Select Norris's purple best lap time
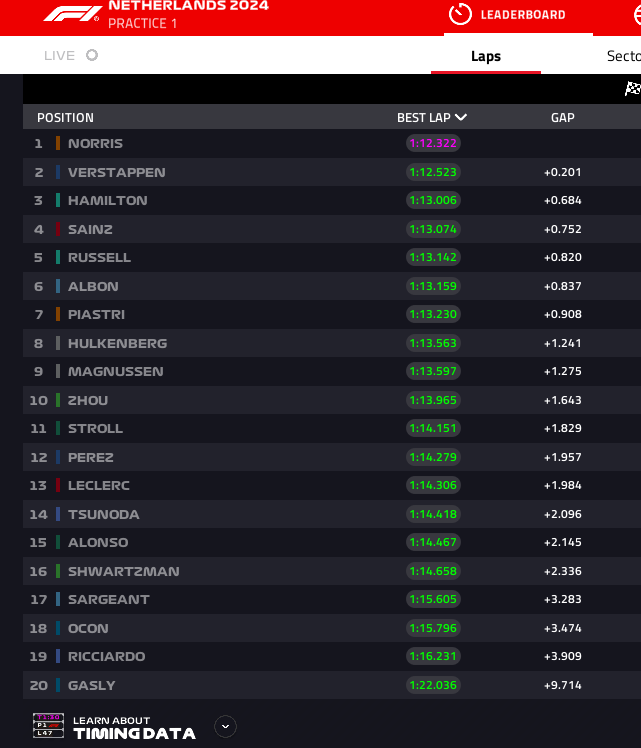The image size is (641, 748). [433, 143]
